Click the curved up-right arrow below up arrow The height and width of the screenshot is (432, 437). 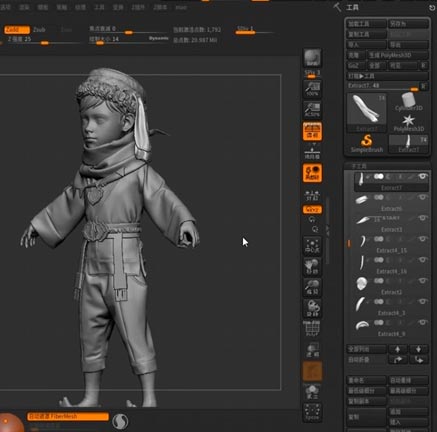point(398,360)
